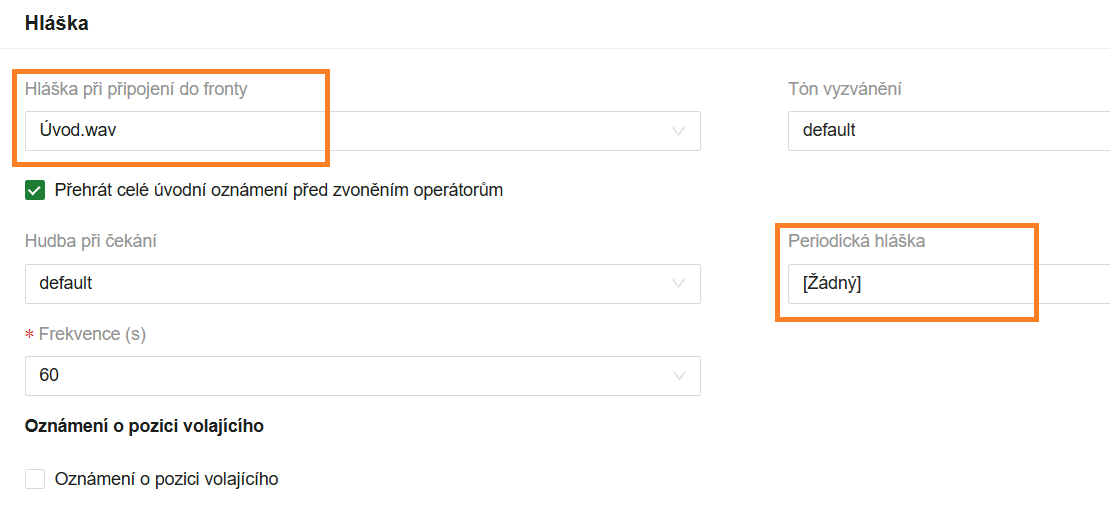The height and width of the screenshot is (522, 1110).
Task: Click the bold Oznámení o pozici volajícího subheading
Action: [144, 426]
